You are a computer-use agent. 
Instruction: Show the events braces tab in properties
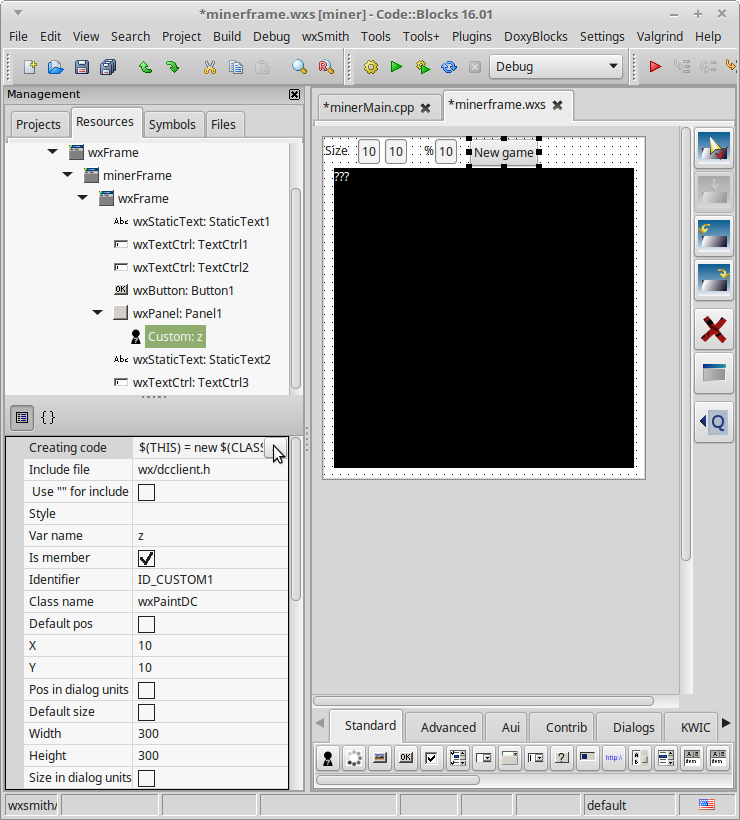pos(48,417)
